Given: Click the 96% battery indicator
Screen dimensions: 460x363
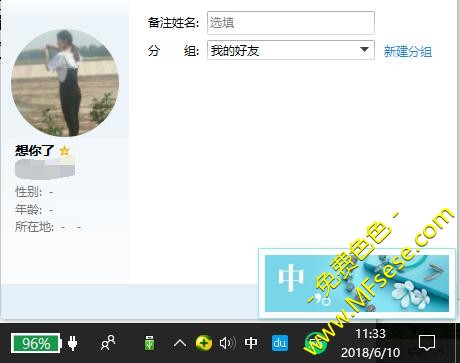Looking at the screenshot, I should click(x=36, y=343).
